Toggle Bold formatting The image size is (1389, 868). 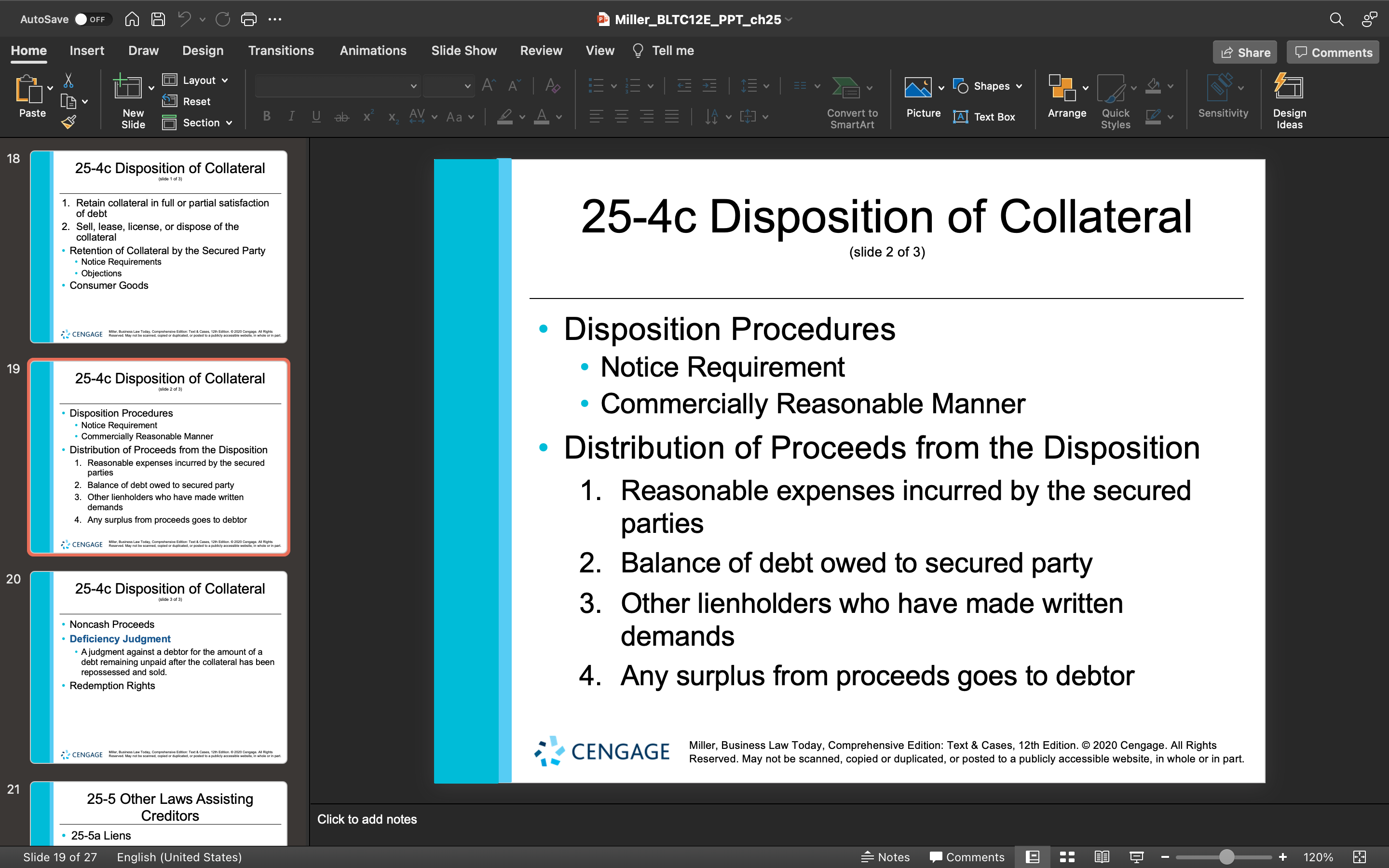266,117
